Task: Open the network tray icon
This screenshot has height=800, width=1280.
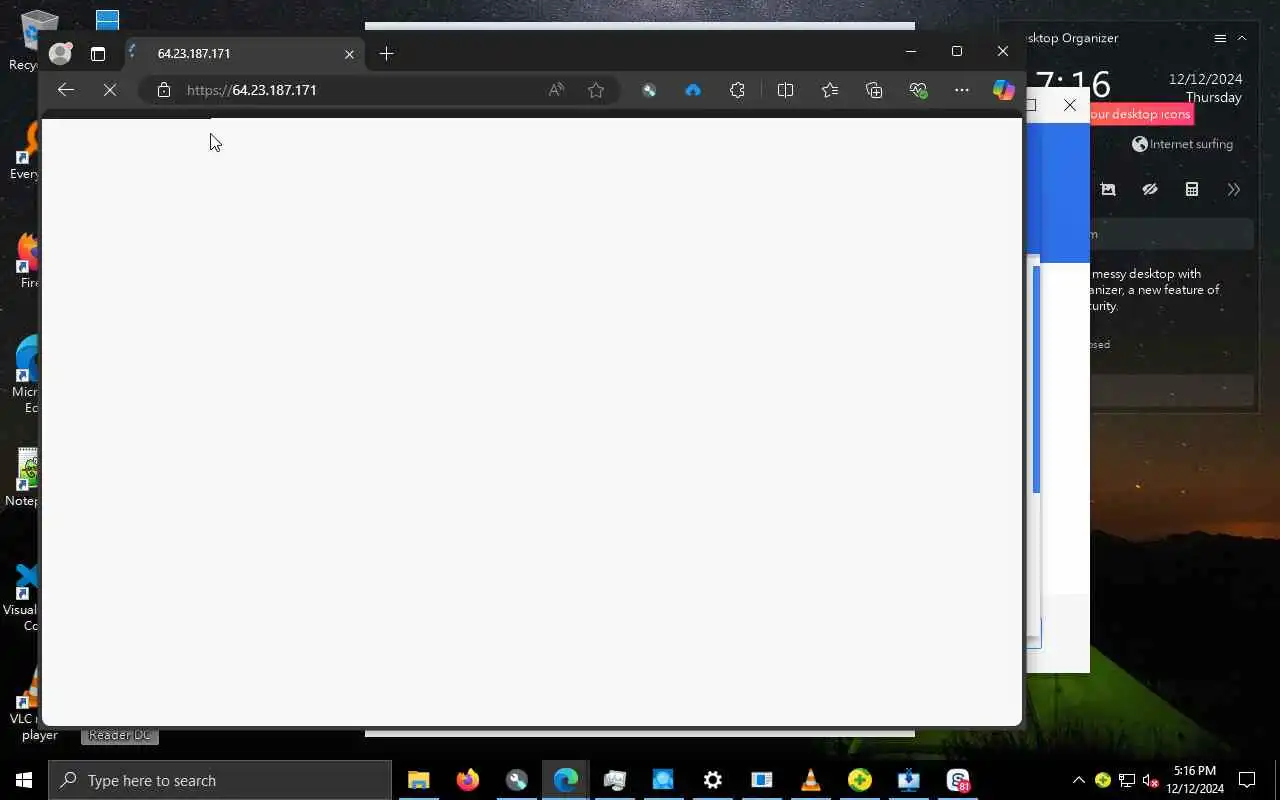Action: tap(1126, 780)
